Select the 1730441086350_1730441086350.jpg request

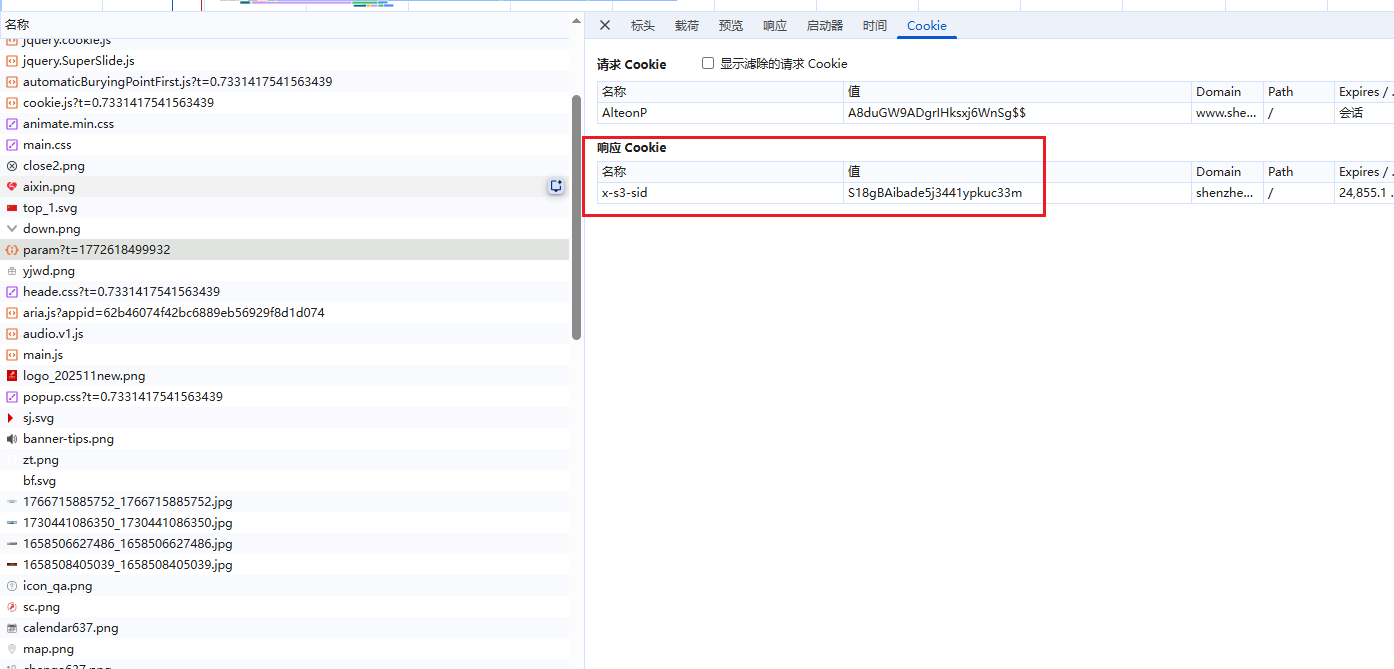[x=284, y=523]
